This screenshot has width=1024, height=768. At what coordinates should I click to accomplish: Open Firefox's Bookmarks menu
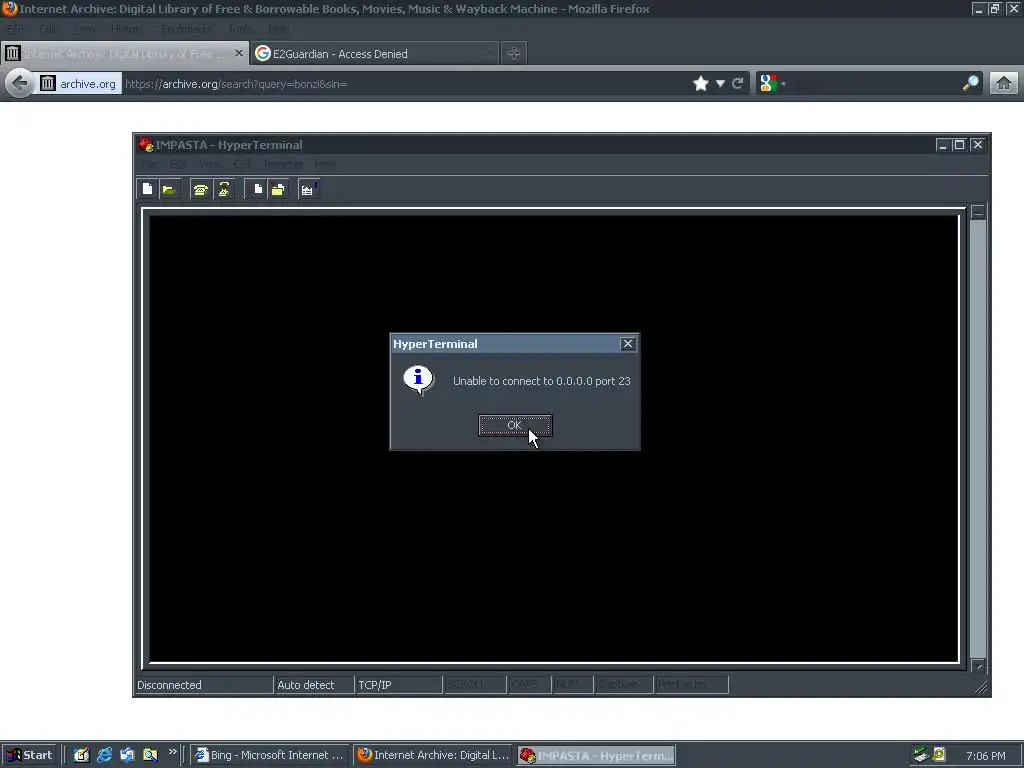(x=187, y=29)
